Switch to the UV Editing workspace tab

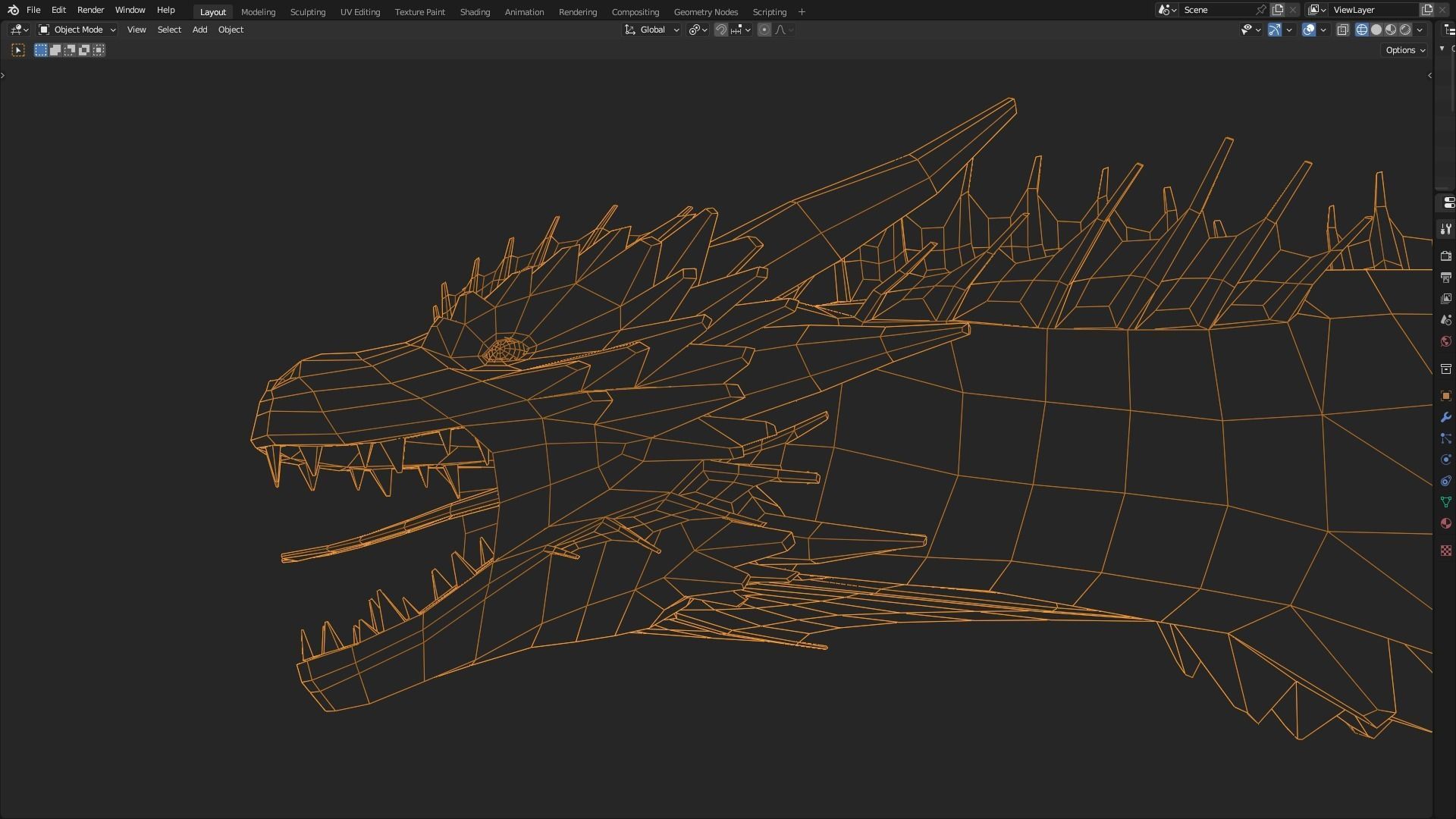tap(360, 12)
